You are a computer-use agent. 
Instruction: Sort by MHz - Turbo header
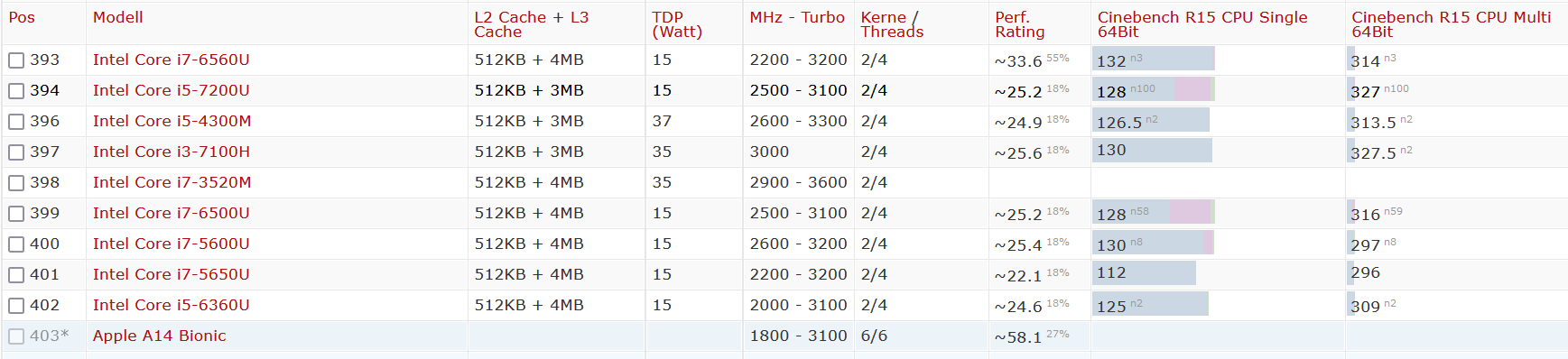797,17
